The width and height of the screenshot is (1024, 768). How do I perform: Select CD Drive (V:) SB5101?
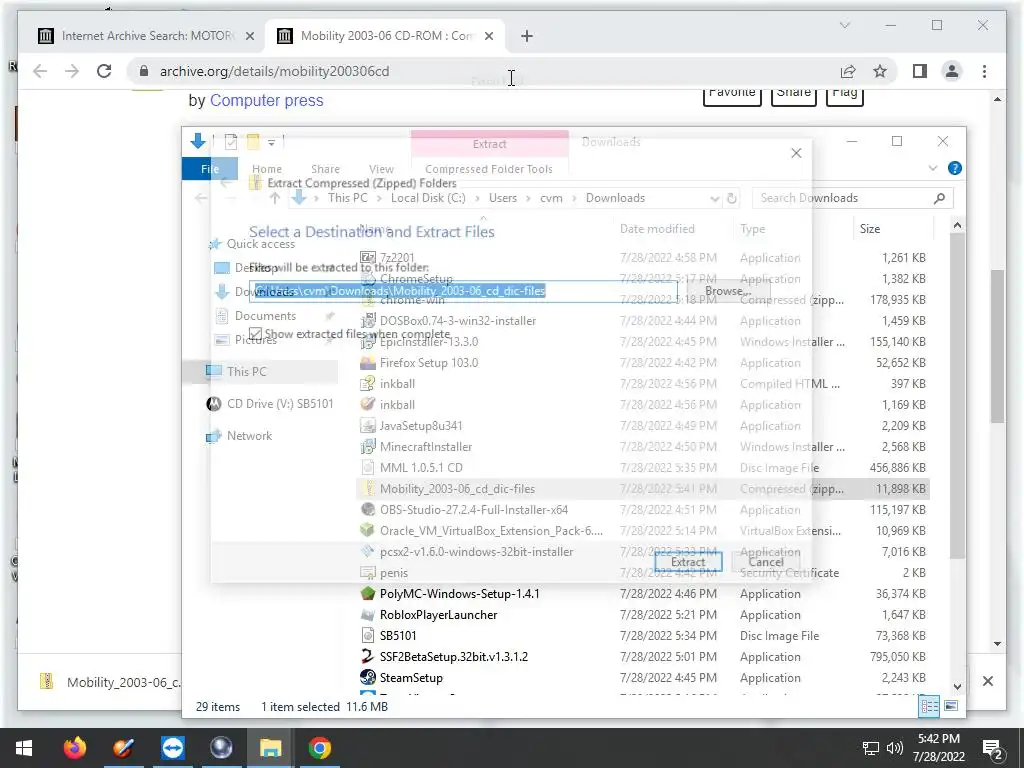tap(280, 404)
